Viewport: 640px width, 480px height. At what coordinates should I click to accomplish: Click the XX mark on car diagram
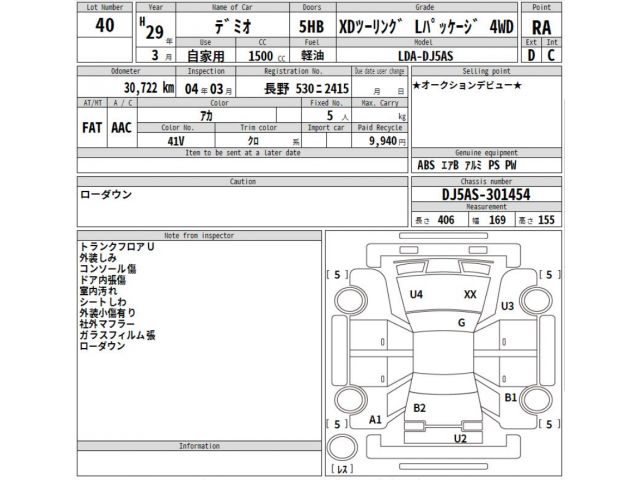[470, 295]
